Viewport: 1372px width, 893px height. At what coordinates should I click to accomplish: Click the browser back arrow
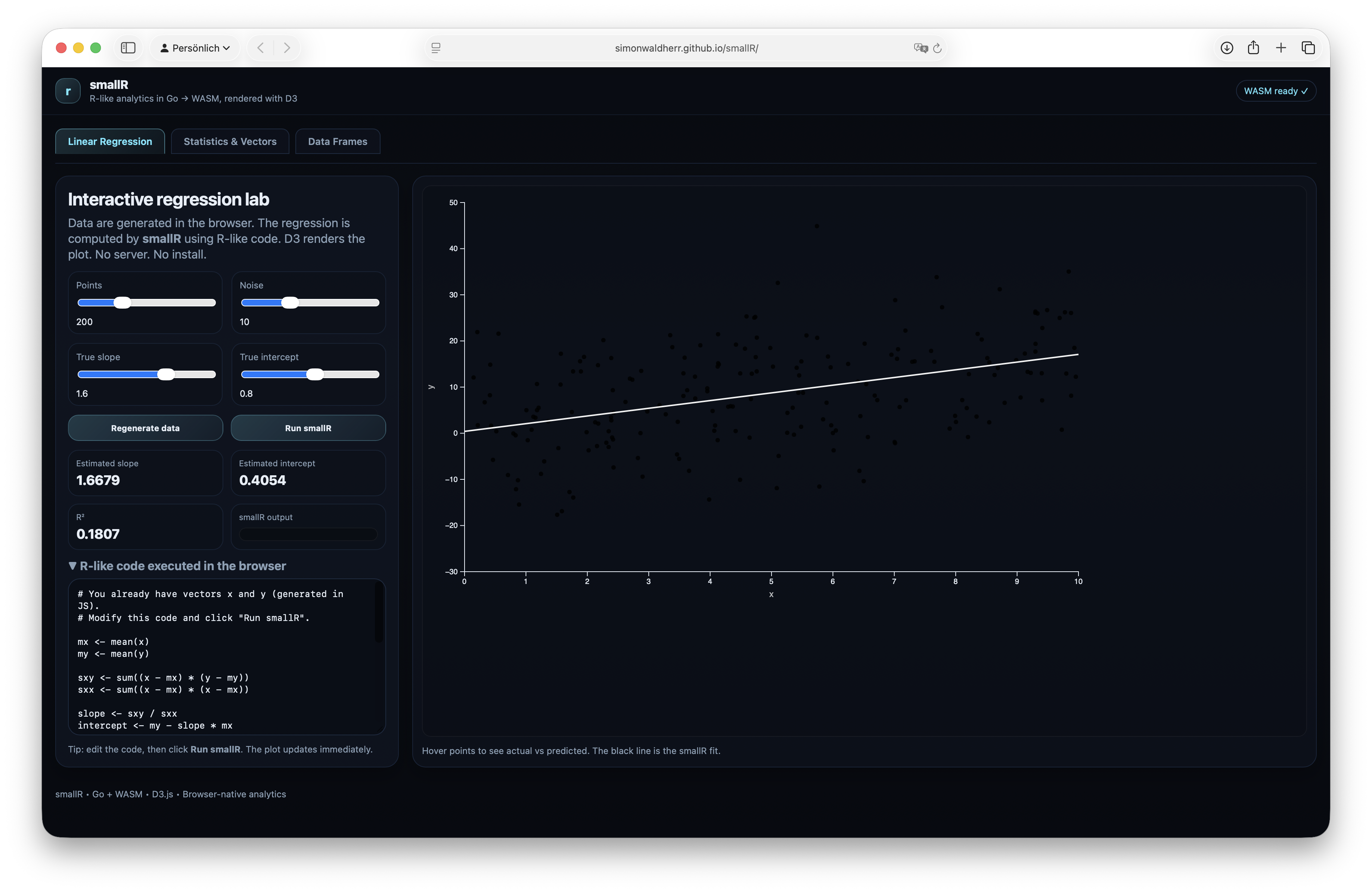point(261,48)
